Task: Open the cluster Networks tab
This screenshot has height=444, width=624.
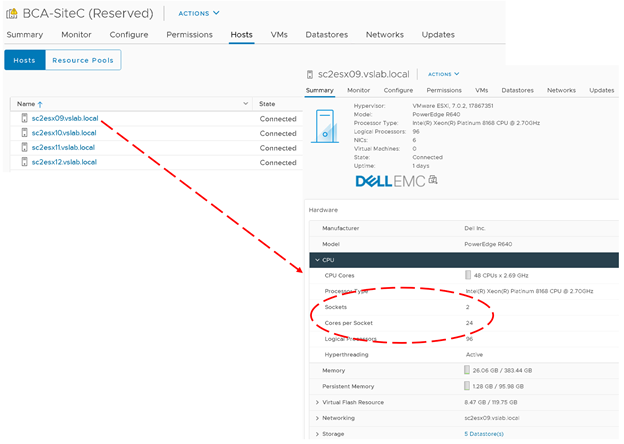Action: [384, 35]
